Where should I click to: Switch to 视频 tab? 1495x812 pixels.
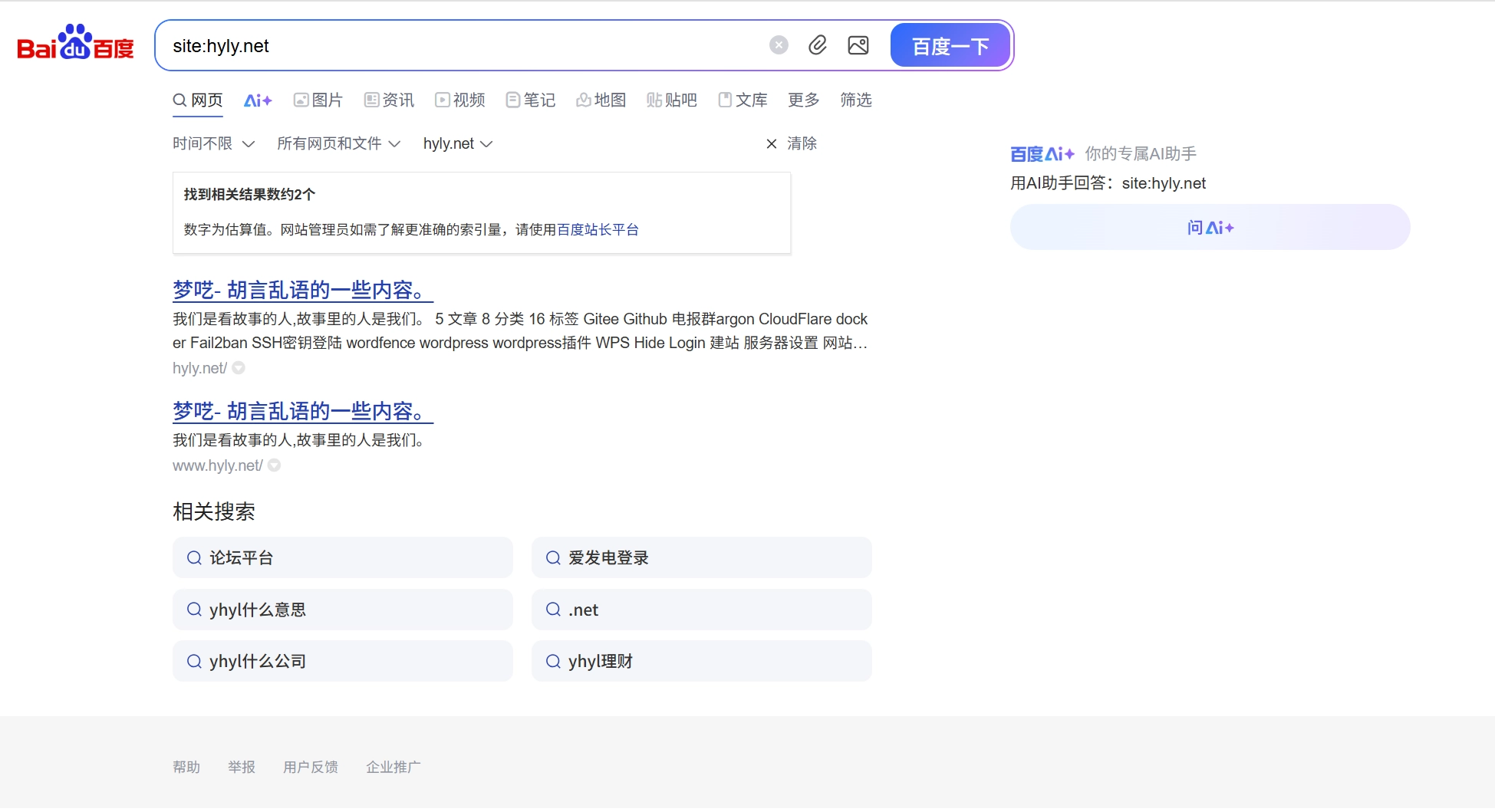[460, 100]
